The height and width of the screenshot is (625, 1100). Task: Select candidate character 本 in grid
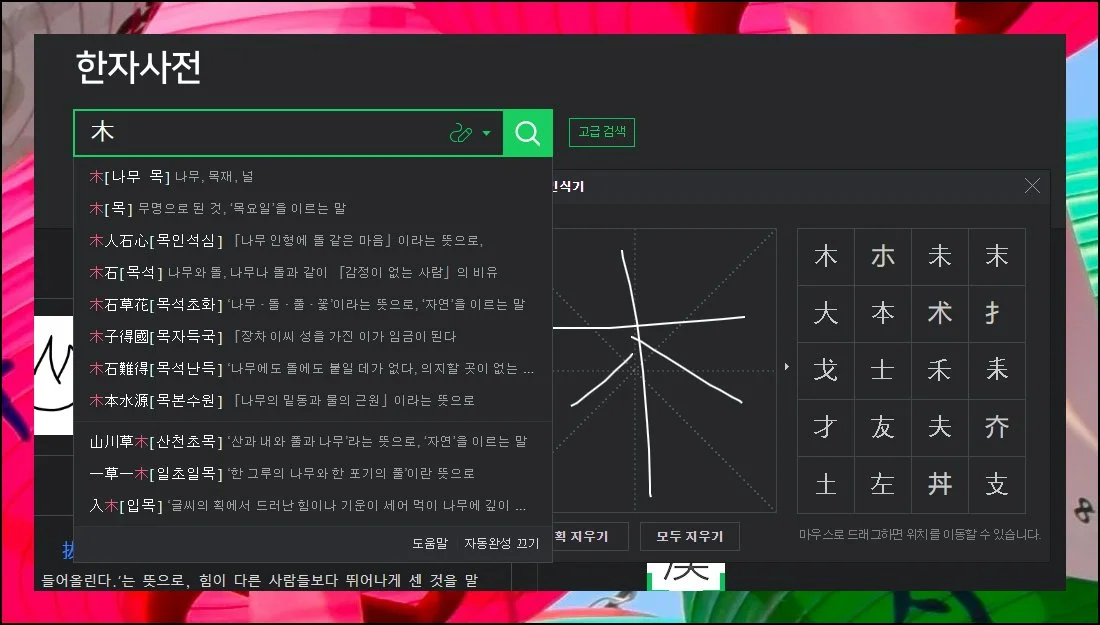point(882,314)
